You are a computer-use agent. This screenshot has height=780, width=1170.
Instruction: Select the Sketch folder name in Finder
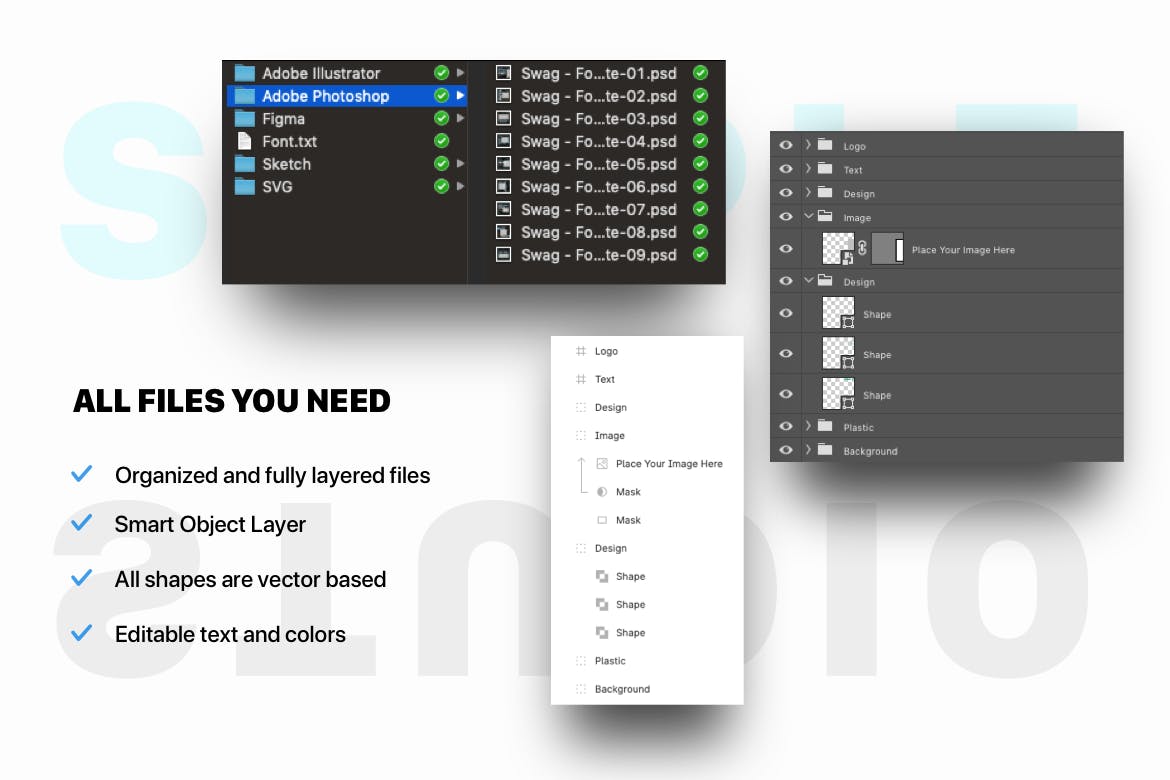287,164
